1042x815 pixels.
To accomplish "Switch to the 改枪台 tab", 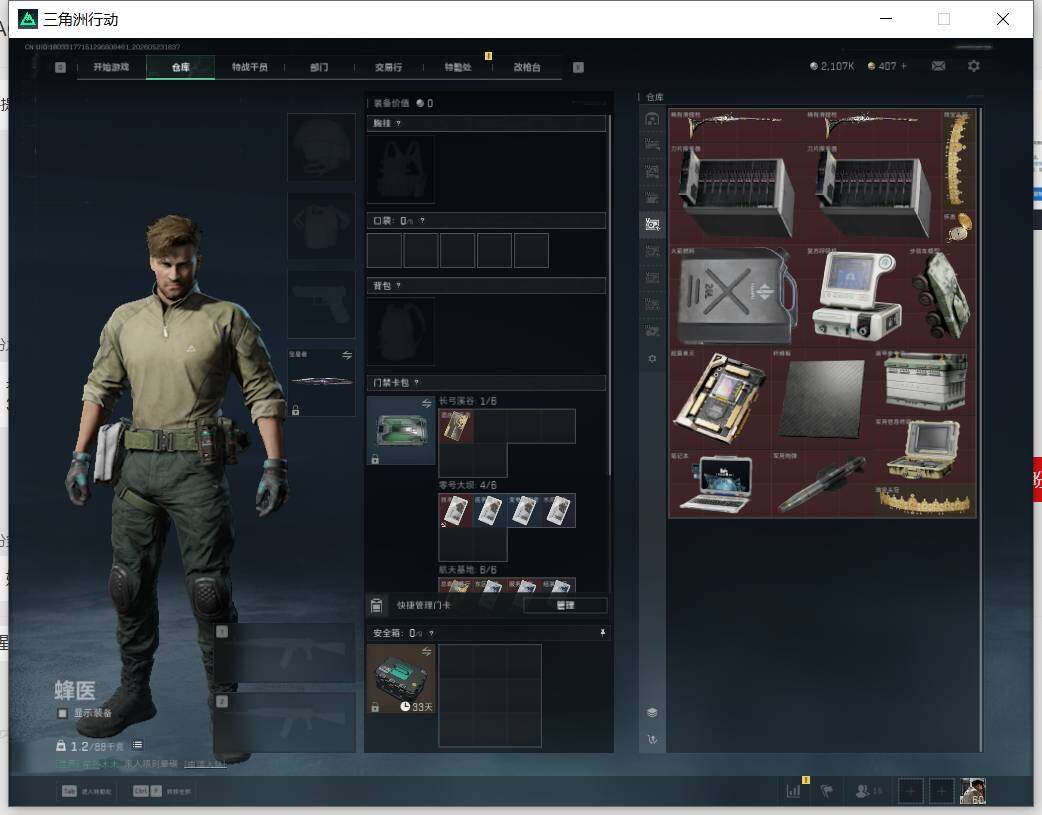I will [x=527, y=67].
